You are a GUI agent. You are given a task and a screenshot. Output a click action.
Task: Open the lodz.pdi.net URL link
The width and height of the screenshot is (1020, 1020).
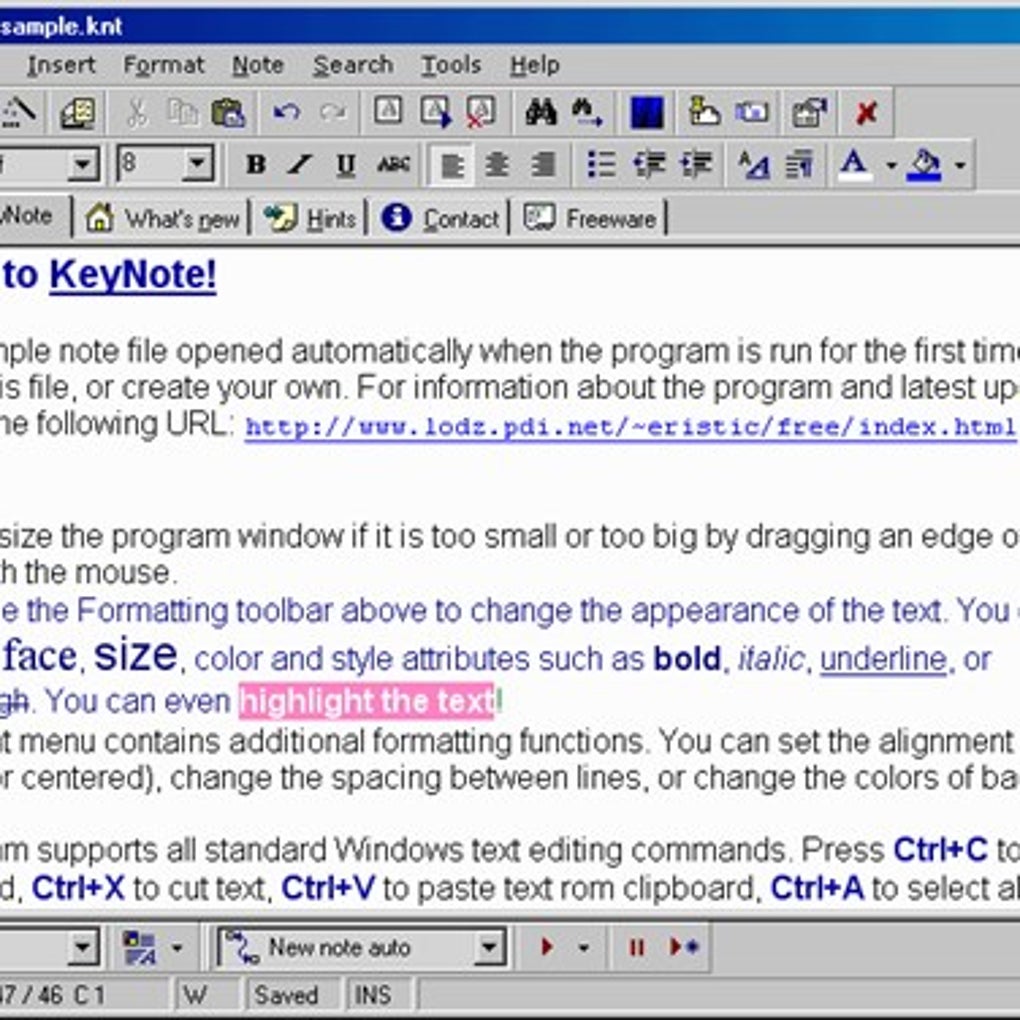[630, 427]
